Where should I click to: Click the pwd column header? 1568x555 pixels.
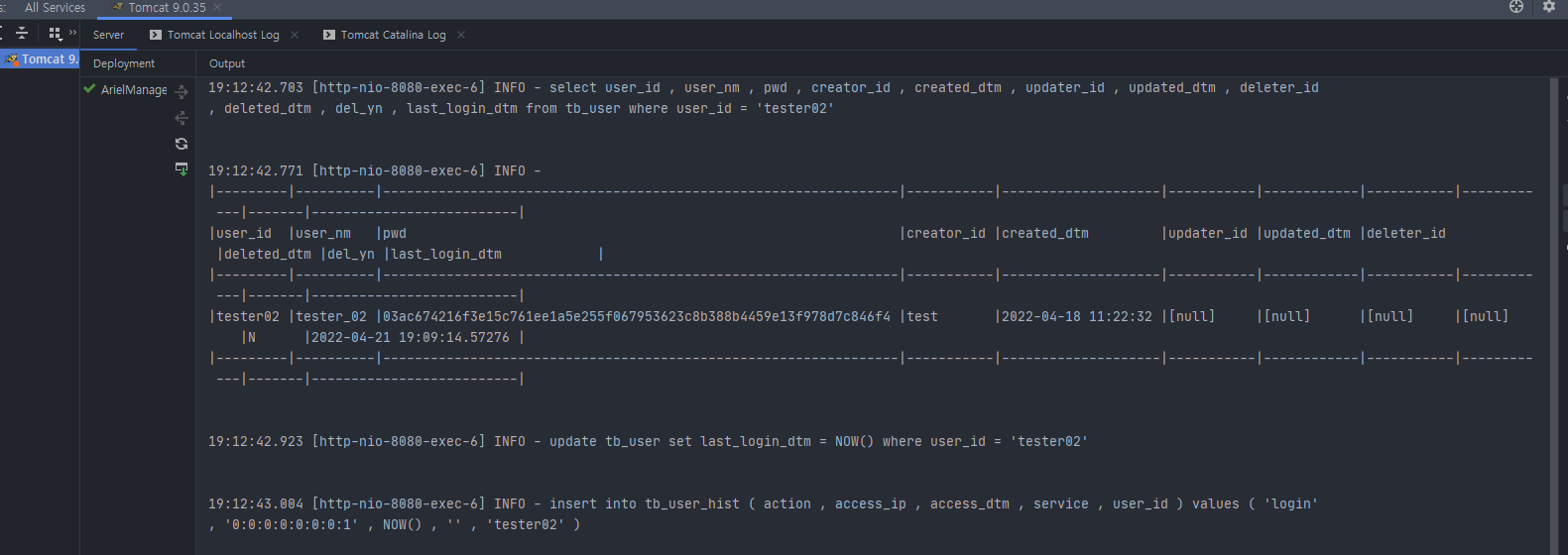click(395, 234)
